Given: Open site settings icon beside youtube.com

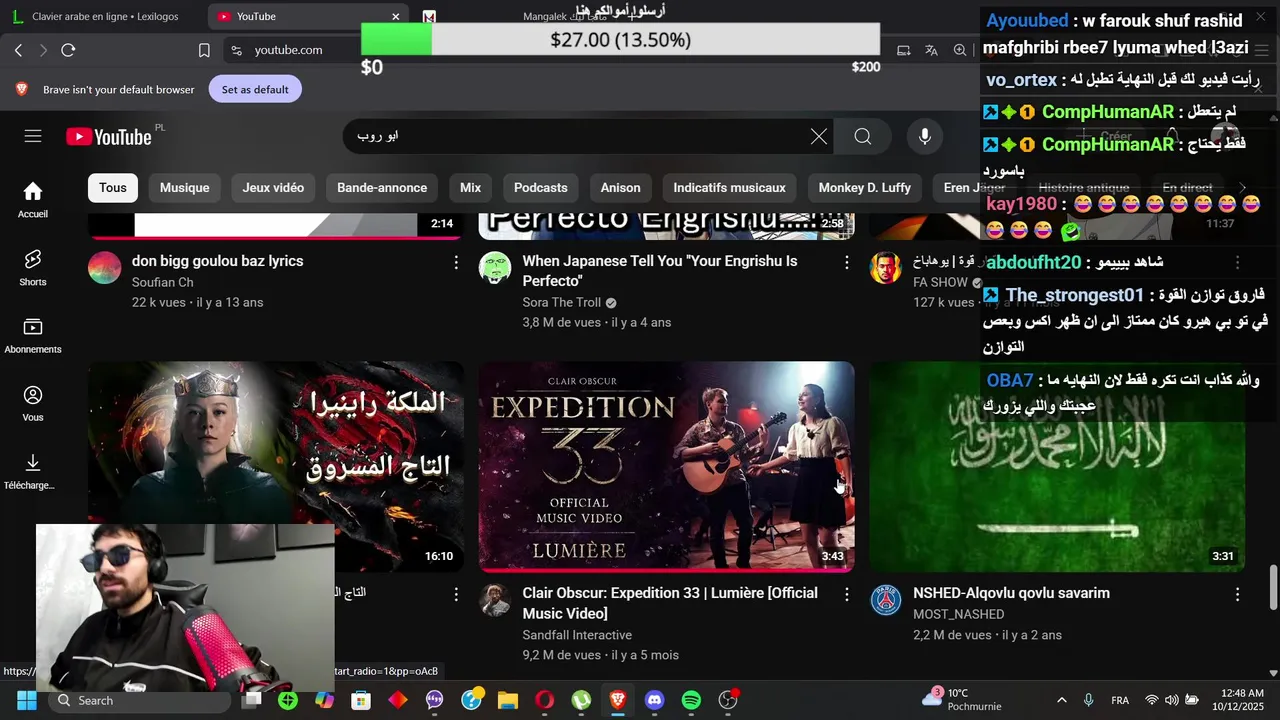Looking at the screenshot, I should [x=236, y=50].
